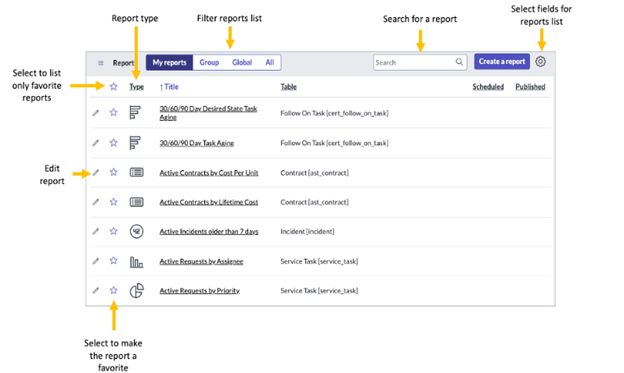This screenshot has width=624, height=373.
Task: Edit the Active Contracts by Lifetime Cost report
Action: [96, 202]
